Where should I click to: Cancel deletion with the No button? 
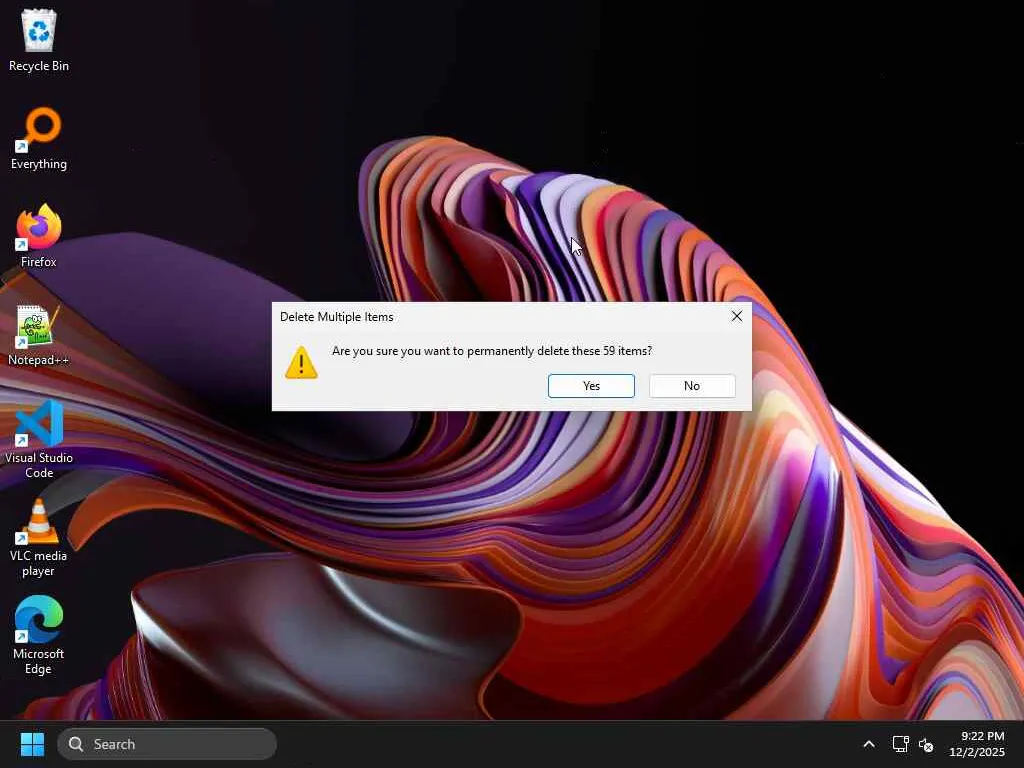(692, 386)
